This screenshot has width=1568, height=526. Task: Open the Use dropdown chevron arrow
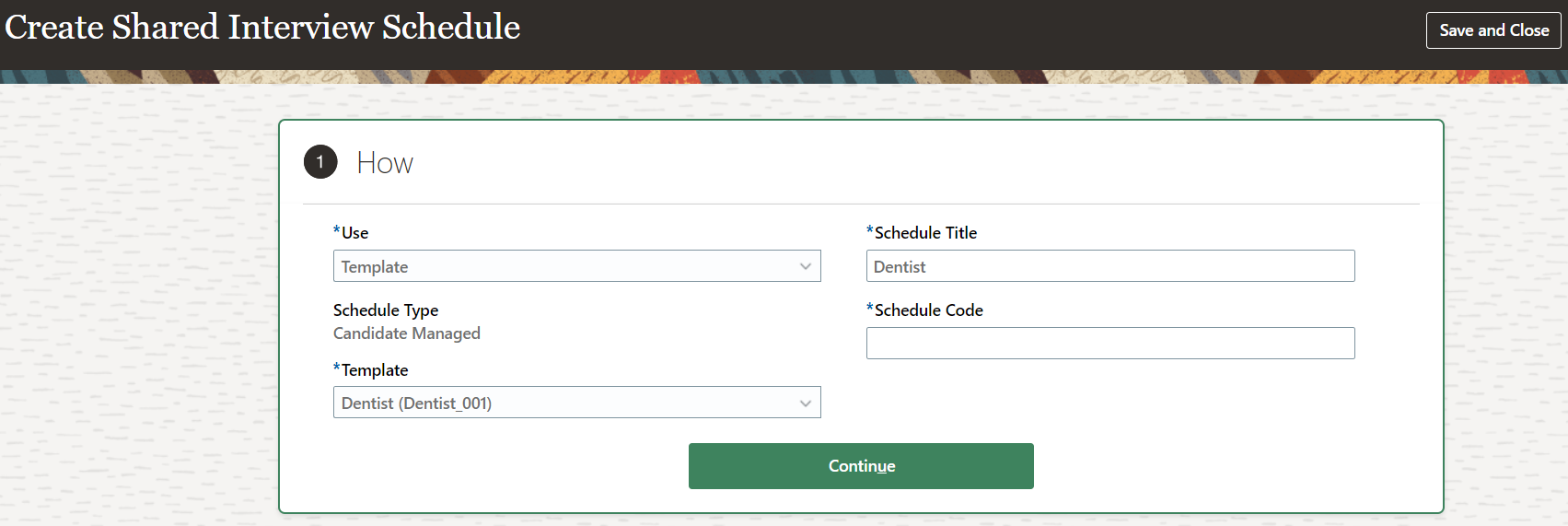806,267
